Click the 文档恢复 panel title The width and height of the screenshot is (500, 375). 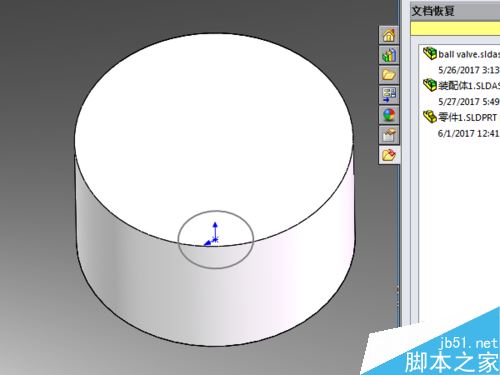(433, 11)
